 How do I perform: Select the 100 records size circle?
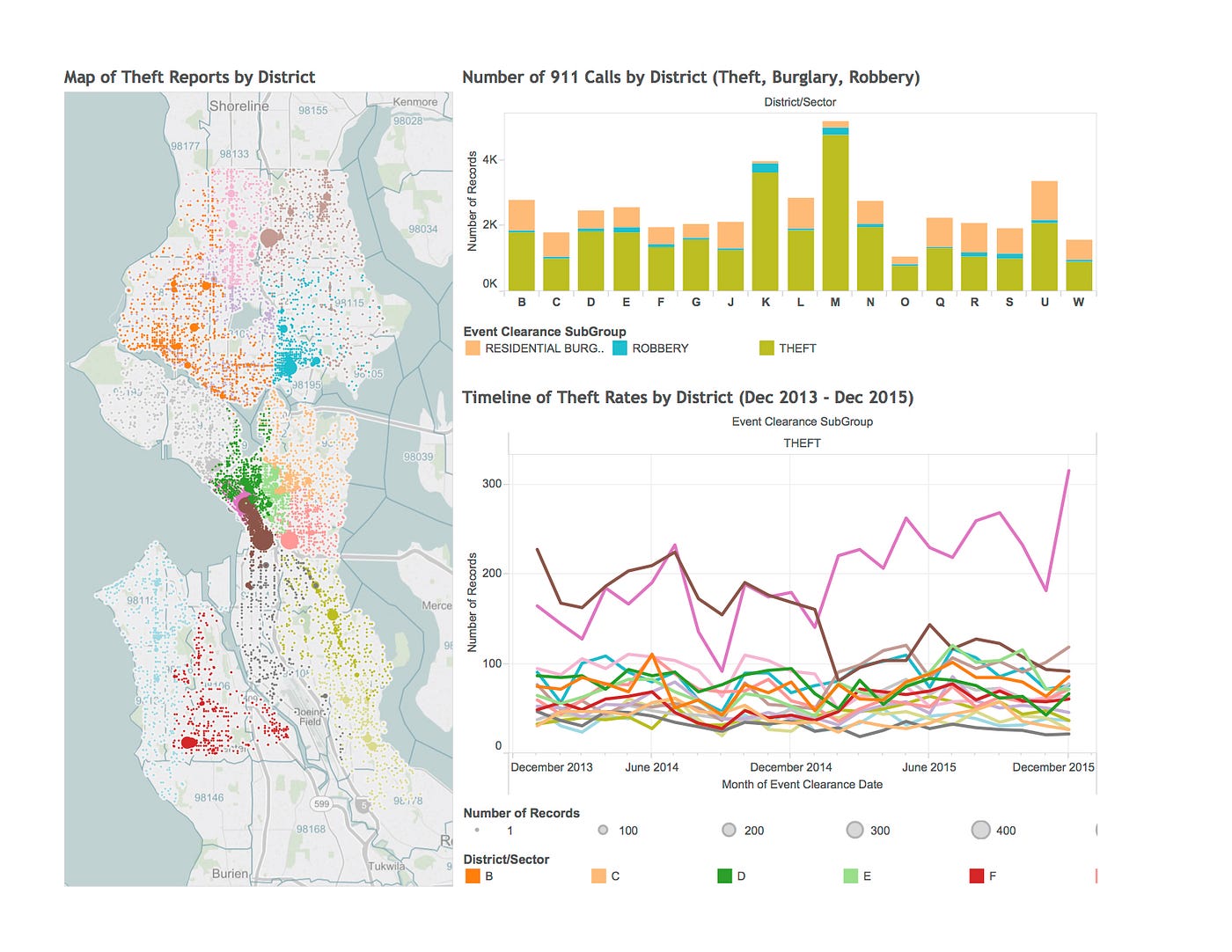pyautogui.click(x=603, y=830)
